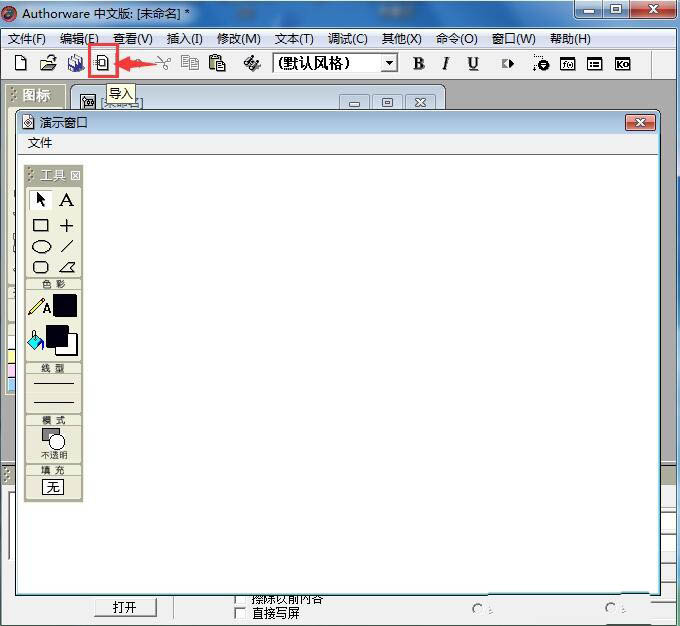Click the Save All toolbar icon
This screenshot has height=626, width=680.
76,63
